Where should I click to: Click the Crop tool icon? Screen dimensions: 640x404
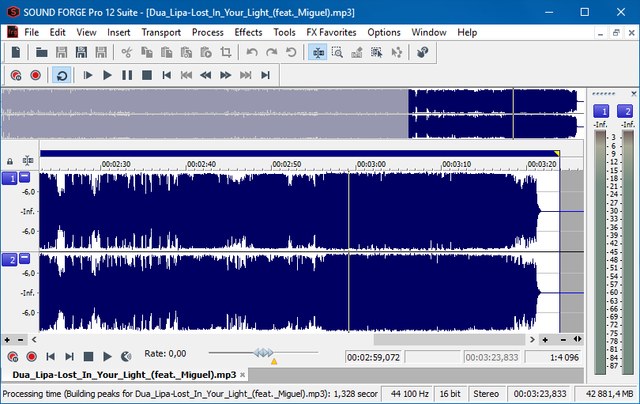coord(227,53)
